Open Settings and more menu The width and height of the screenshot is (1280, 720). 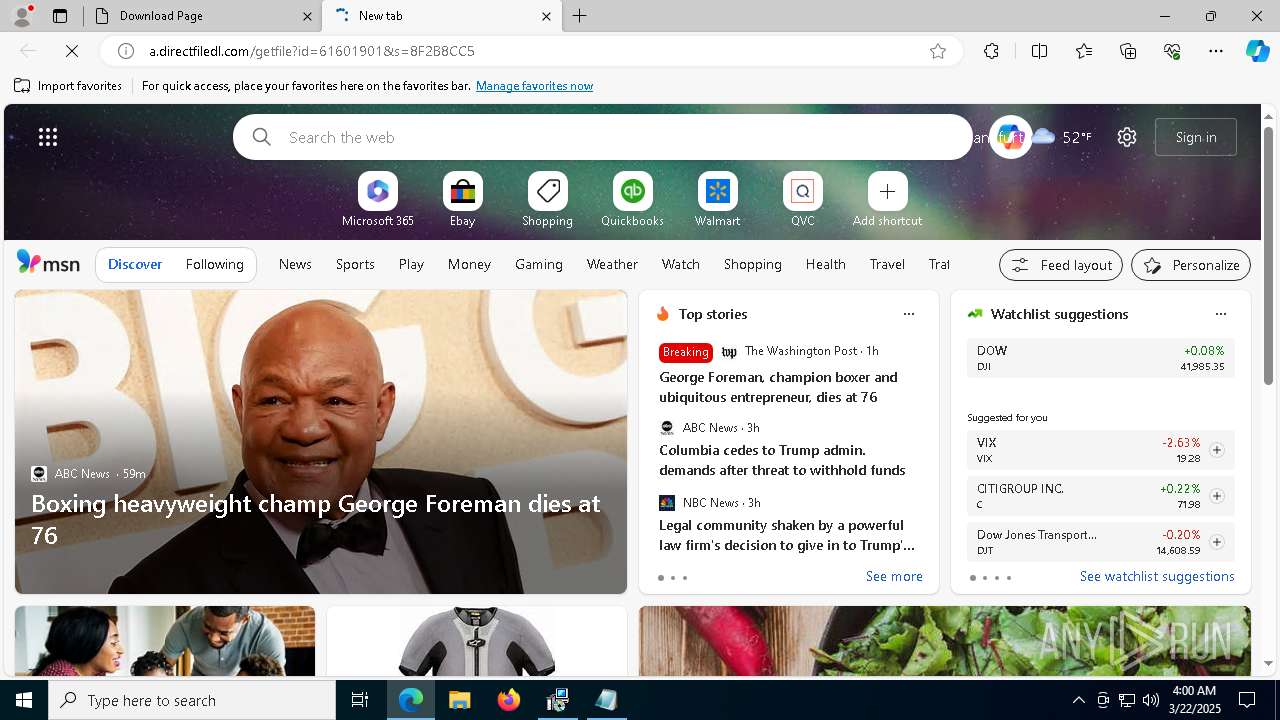tap(1216, 51)
